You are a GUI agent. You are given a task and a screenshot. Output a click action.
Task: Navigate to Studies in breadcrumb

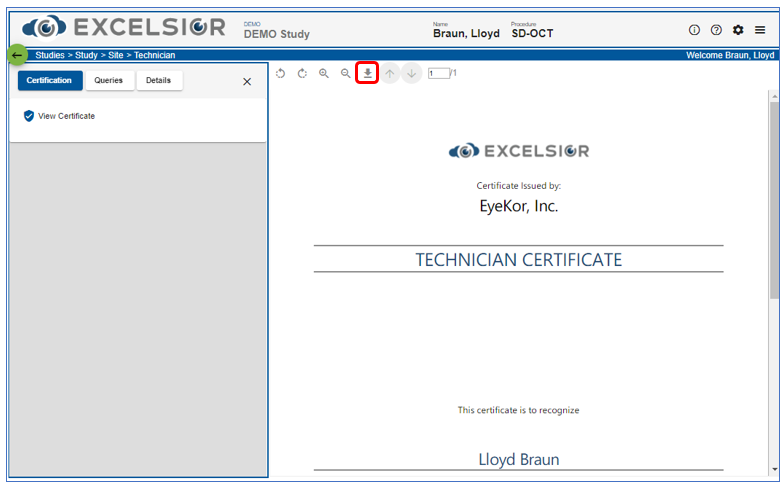pos(50,55)
